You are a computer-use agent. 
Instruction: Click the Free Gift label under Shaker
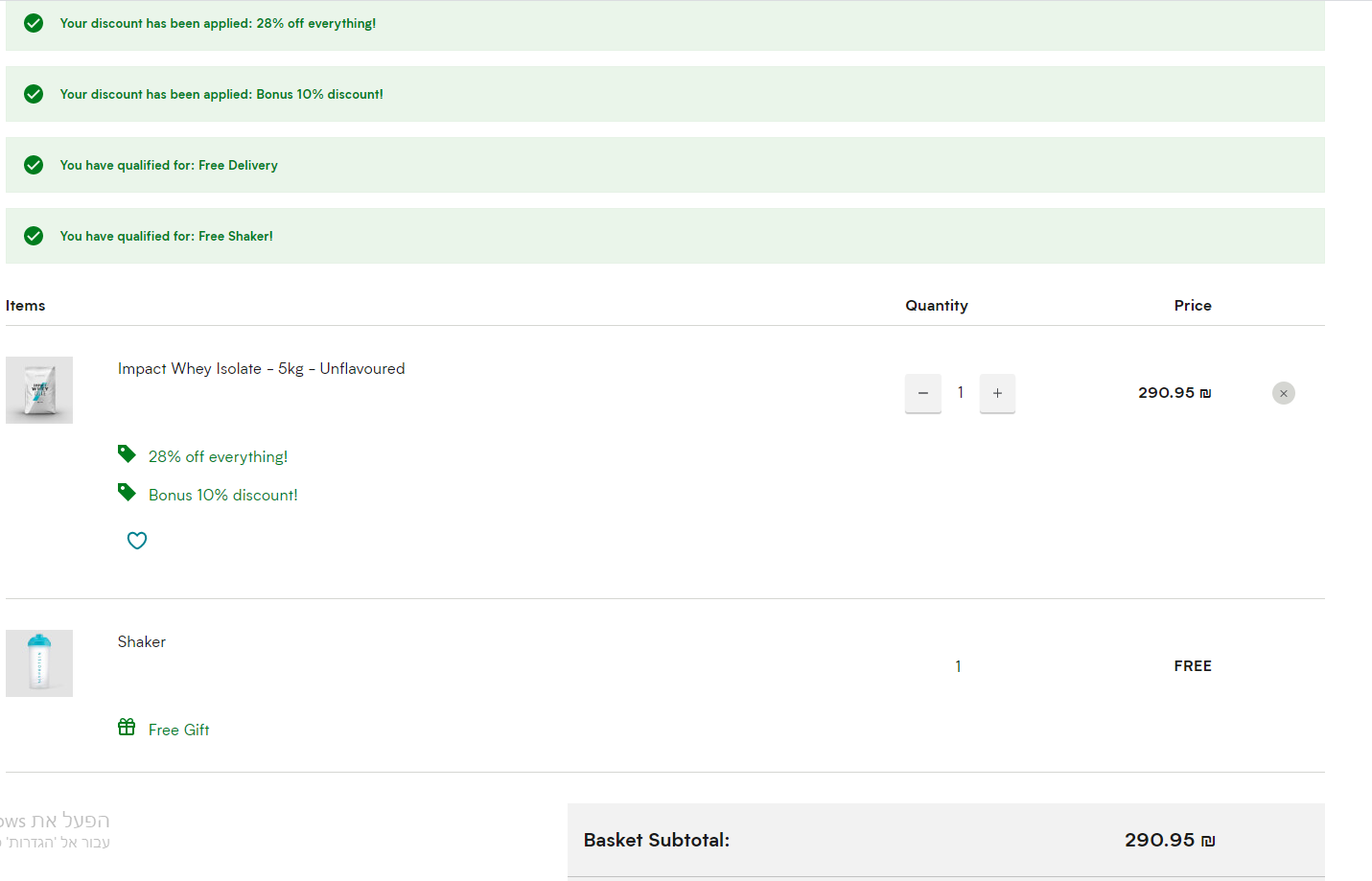point(178,730)
